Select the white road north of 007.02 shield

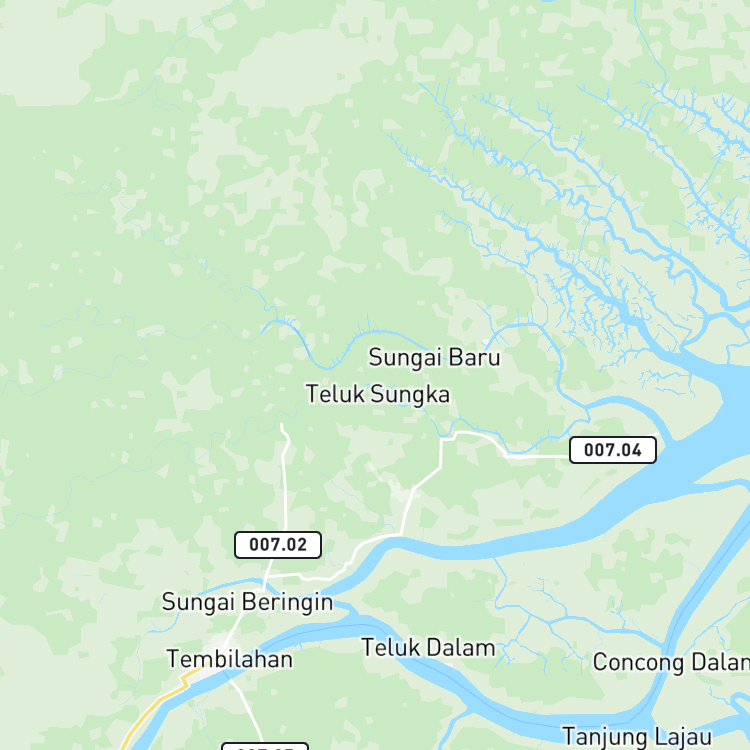pyautogui.click(x=285, y=478)
